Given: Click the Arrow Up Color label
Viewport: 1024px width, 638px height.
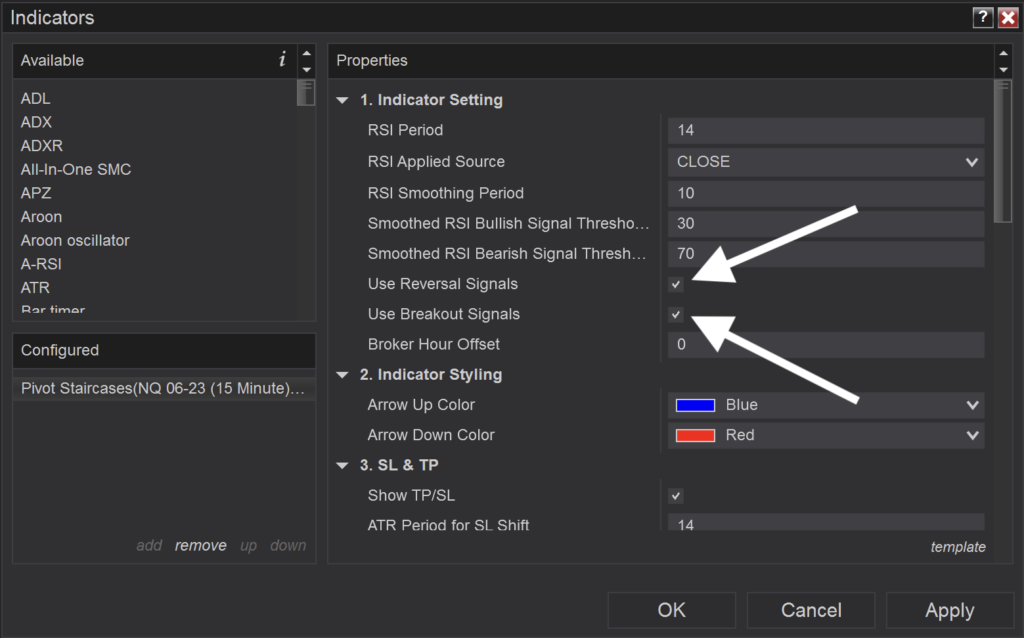Looking at the screenshot, I should (421, 405).
